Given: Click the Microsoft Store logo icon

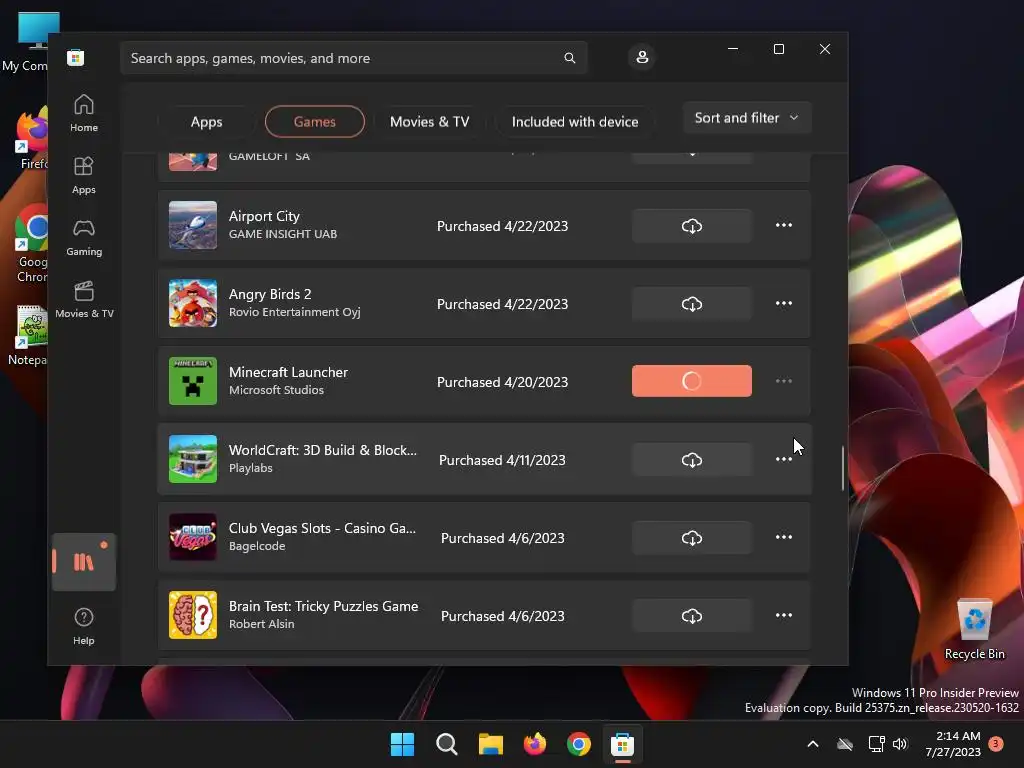Looking at the screenshot, I should pos(76,57).
